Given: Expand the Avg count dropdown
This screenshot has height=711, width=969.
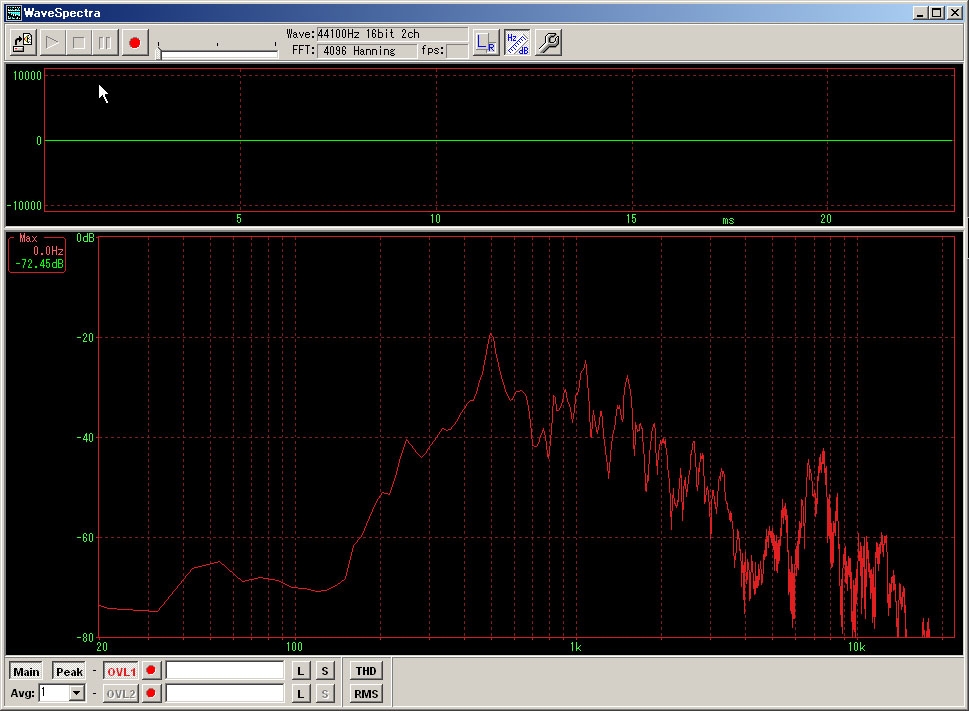Looking at the screenshot, I should (77, 693).
